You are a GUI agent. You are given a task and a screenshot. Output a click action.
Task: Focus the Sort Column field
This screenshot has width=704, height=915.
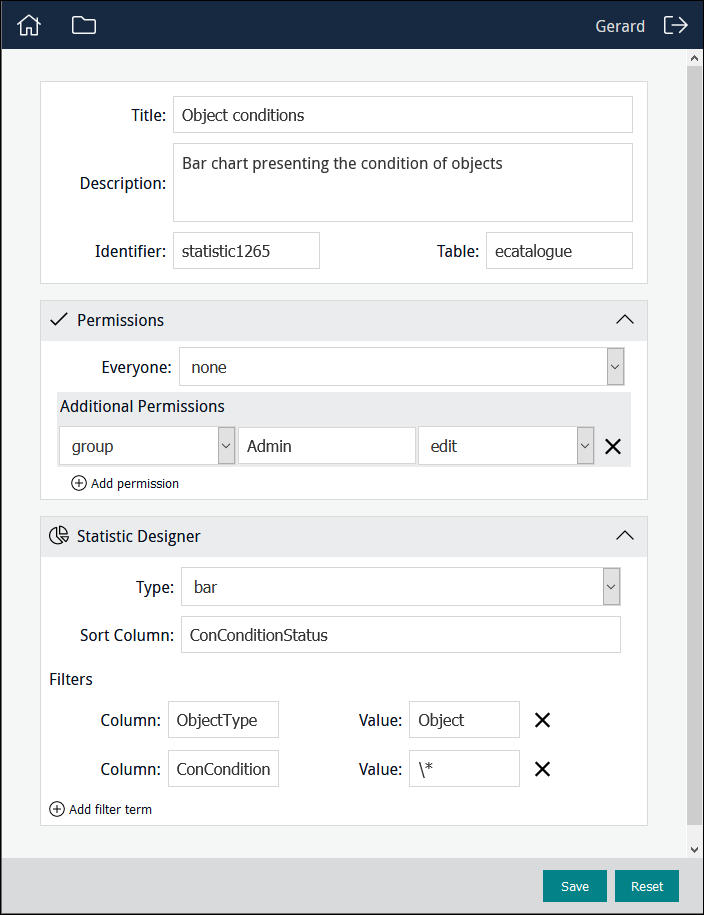[x=400, y=635]
